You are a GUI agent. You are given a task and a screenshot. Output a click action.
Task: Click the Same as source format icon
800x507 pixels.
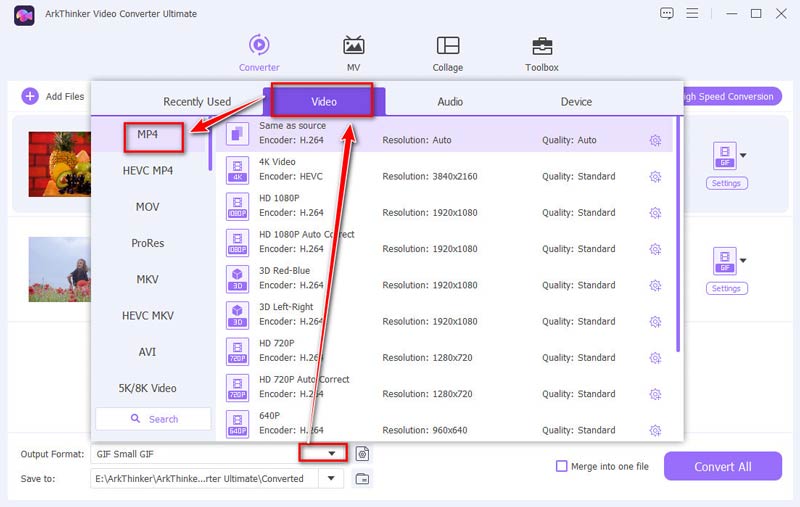237,134
